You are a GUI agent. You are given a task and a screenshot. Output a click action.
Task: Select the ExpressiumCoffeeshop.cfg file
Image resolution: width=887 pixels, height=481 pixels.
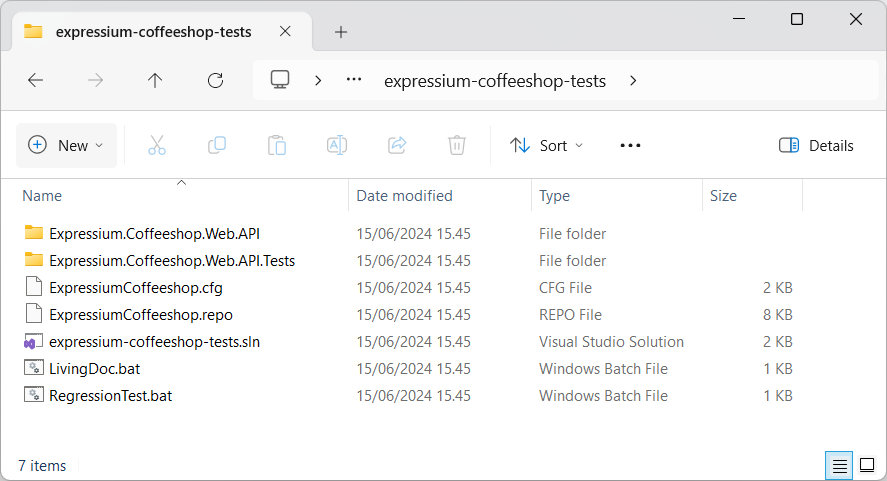tap(136, 288)
